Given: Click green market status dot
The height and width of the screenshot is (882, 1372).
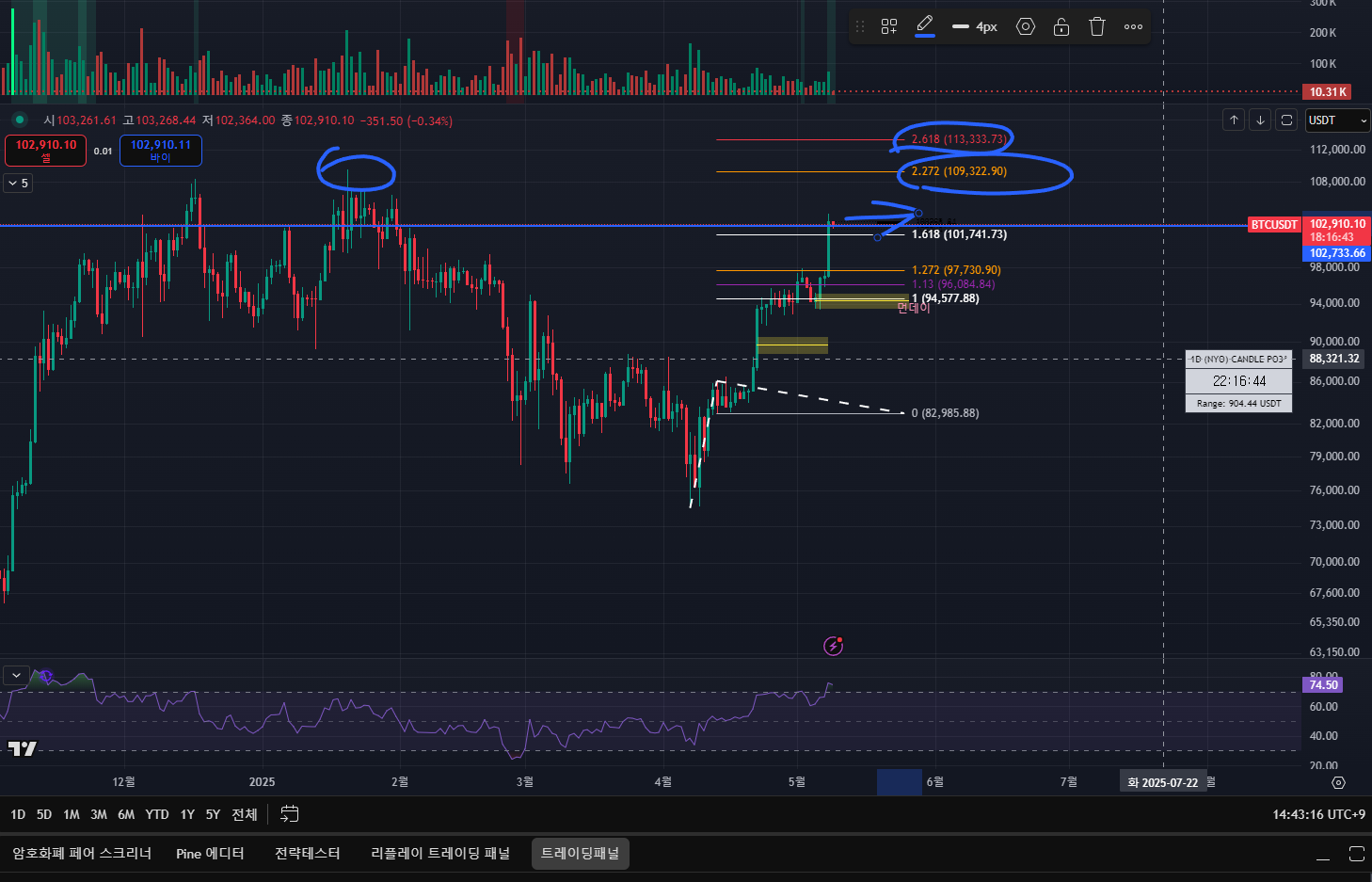Looking at the screenshot, I should (19, 120).
